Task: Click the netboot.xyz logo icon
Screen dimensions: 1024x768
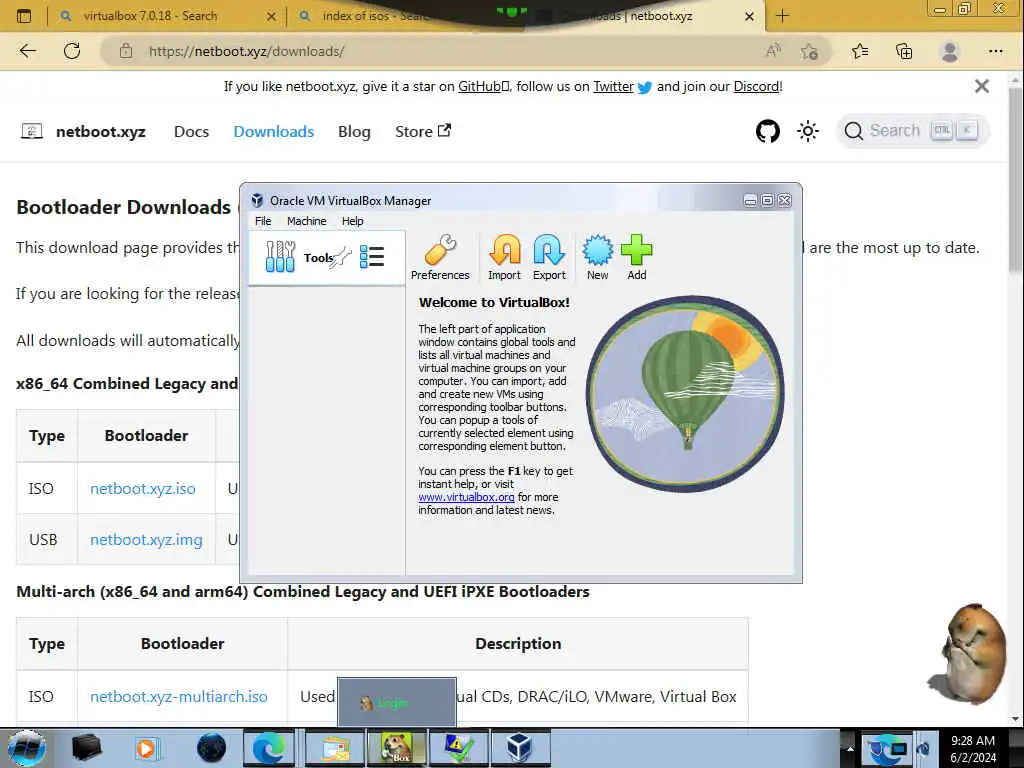Action: [32, 131]
